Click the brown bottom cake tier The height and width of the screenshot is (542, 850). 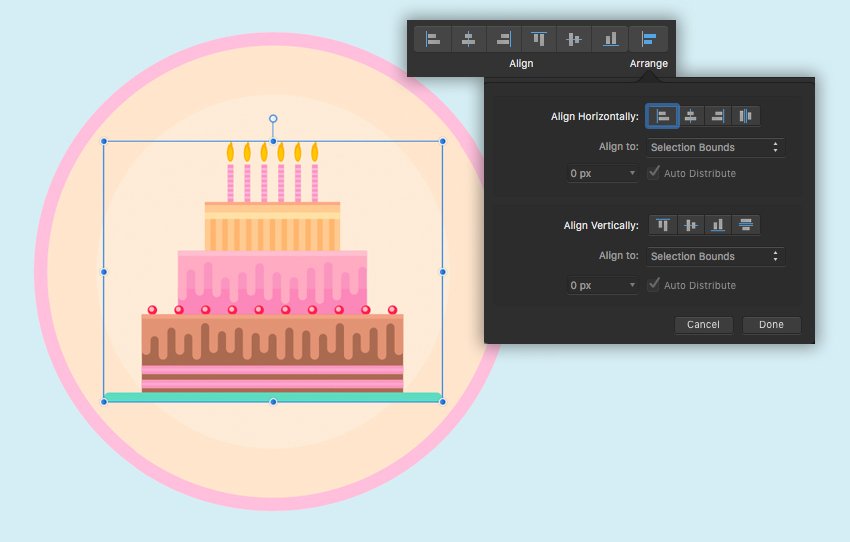point(273,352)
